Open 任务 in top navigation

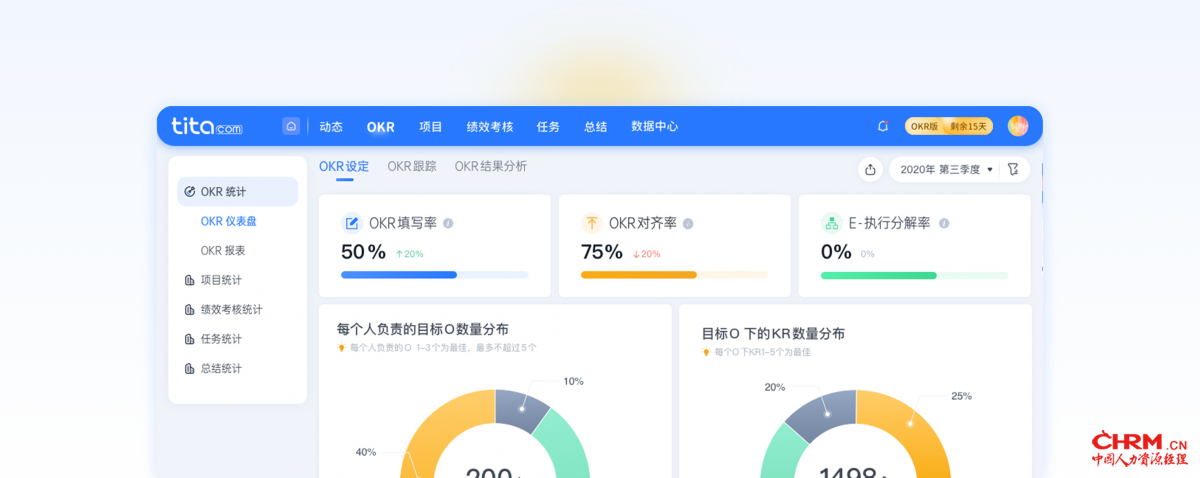pos(548,126)
